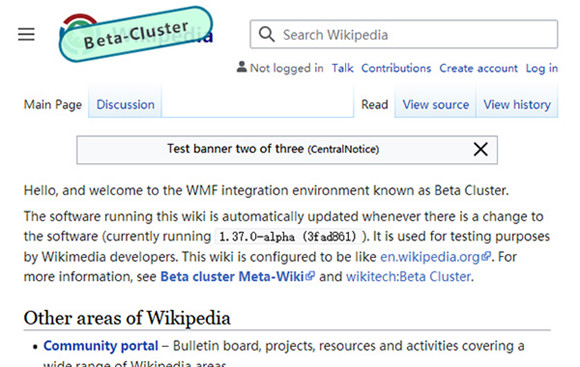The width and height of the screenshot is (580, 367).
Task: Click the external link icon after en.wikipedia.org
Action: [x=486, y=256]
